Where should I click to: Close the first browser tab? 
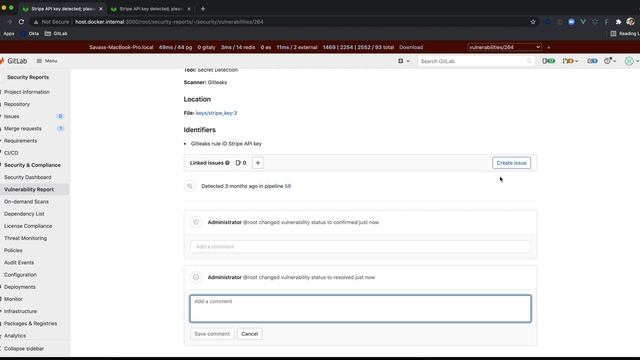[101, 9]
